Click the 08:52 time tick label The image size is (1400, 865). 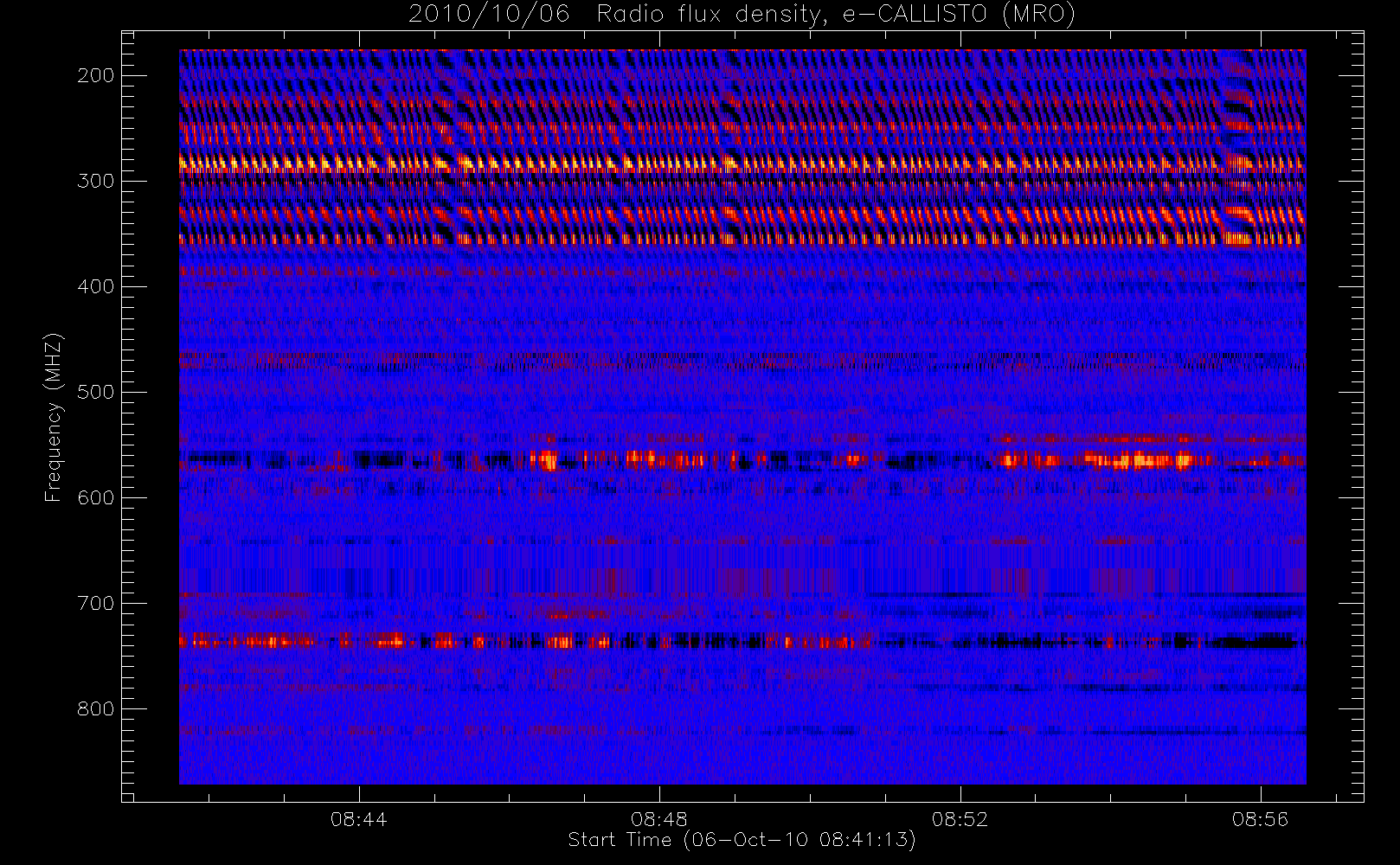pos(960,819)
